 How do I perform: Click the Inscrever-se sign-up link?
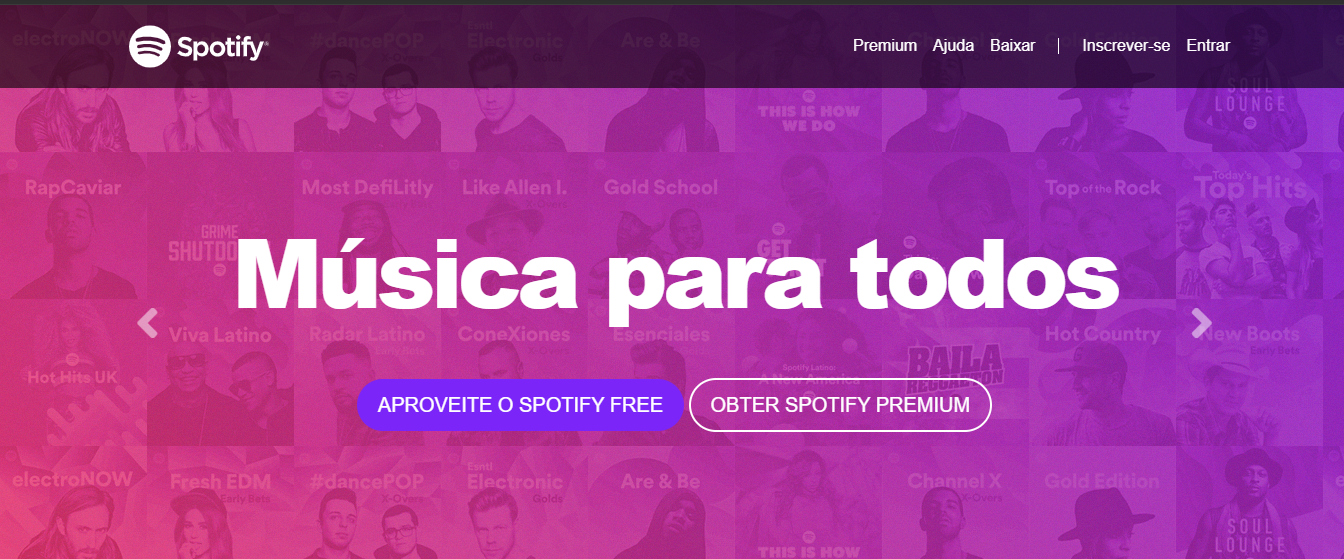(1126, 45)
